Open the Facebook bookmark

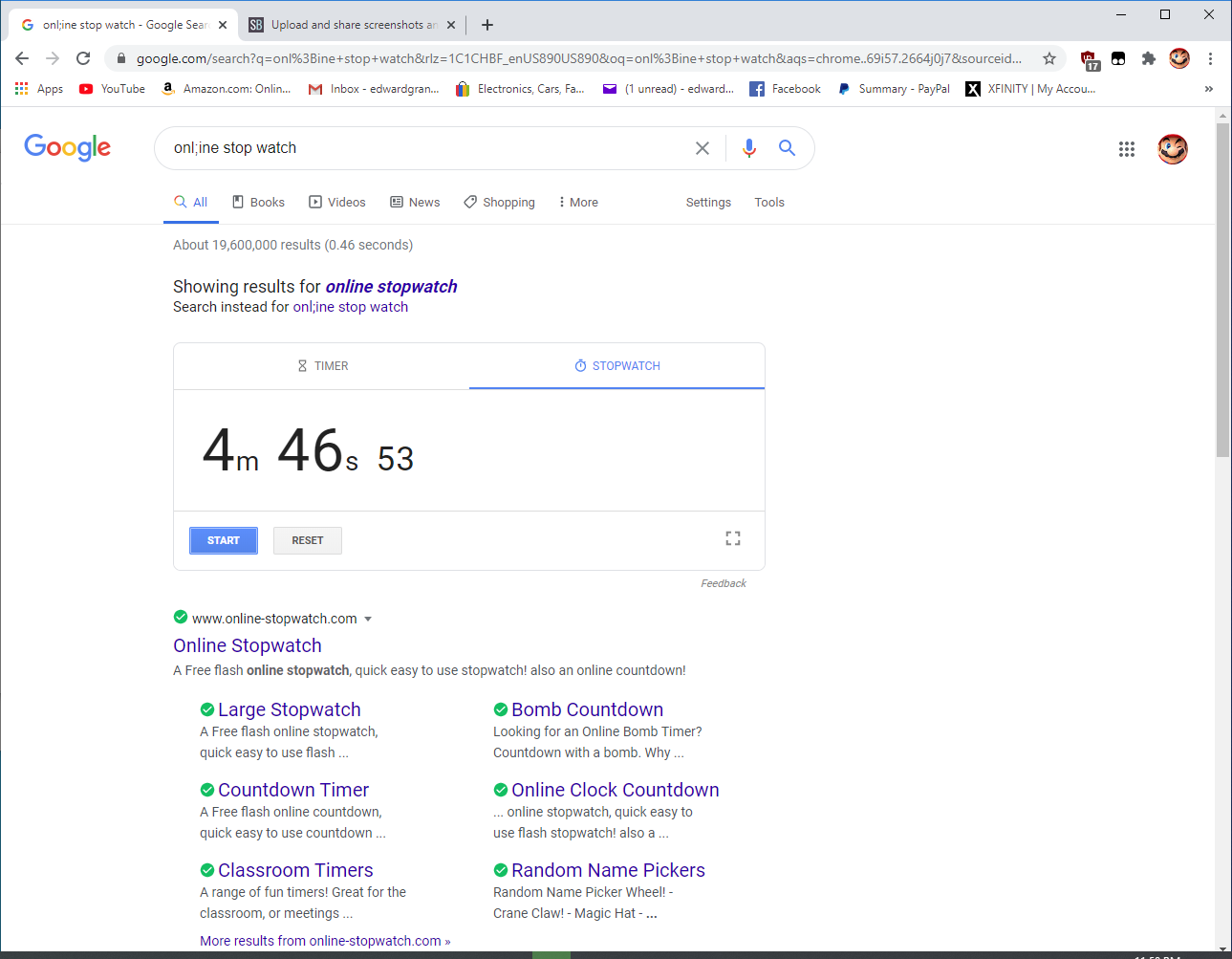coord(785,89)
